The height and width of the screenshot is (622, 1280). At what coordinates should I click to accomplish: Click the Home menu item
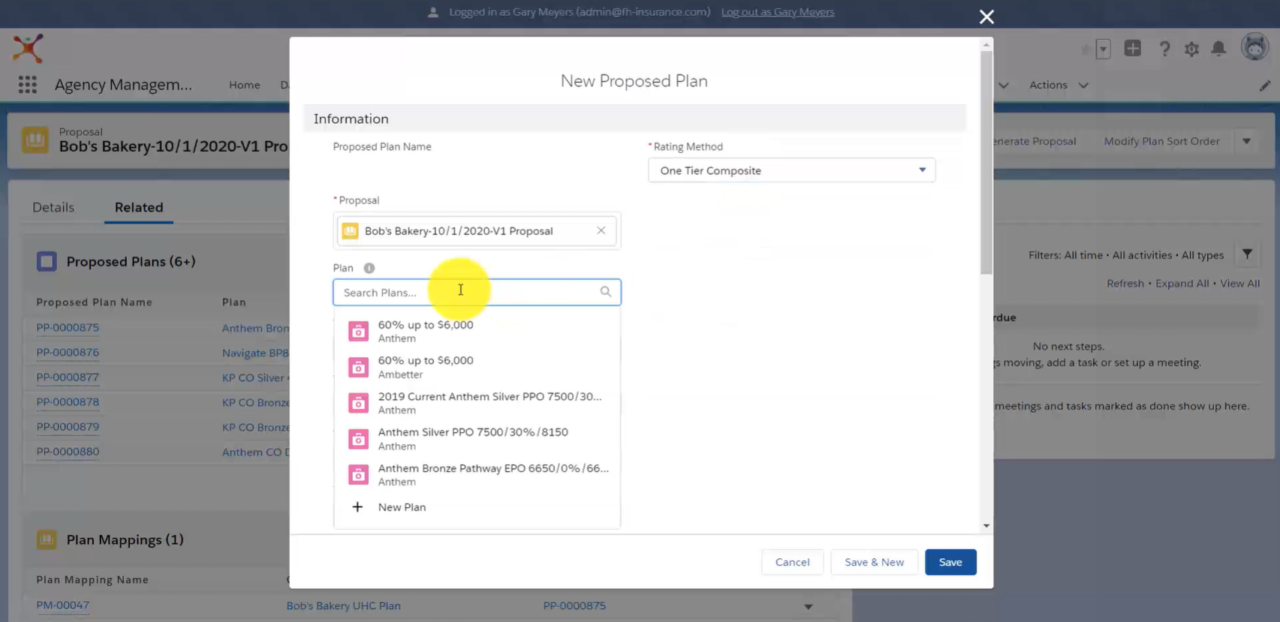[244, 85]
